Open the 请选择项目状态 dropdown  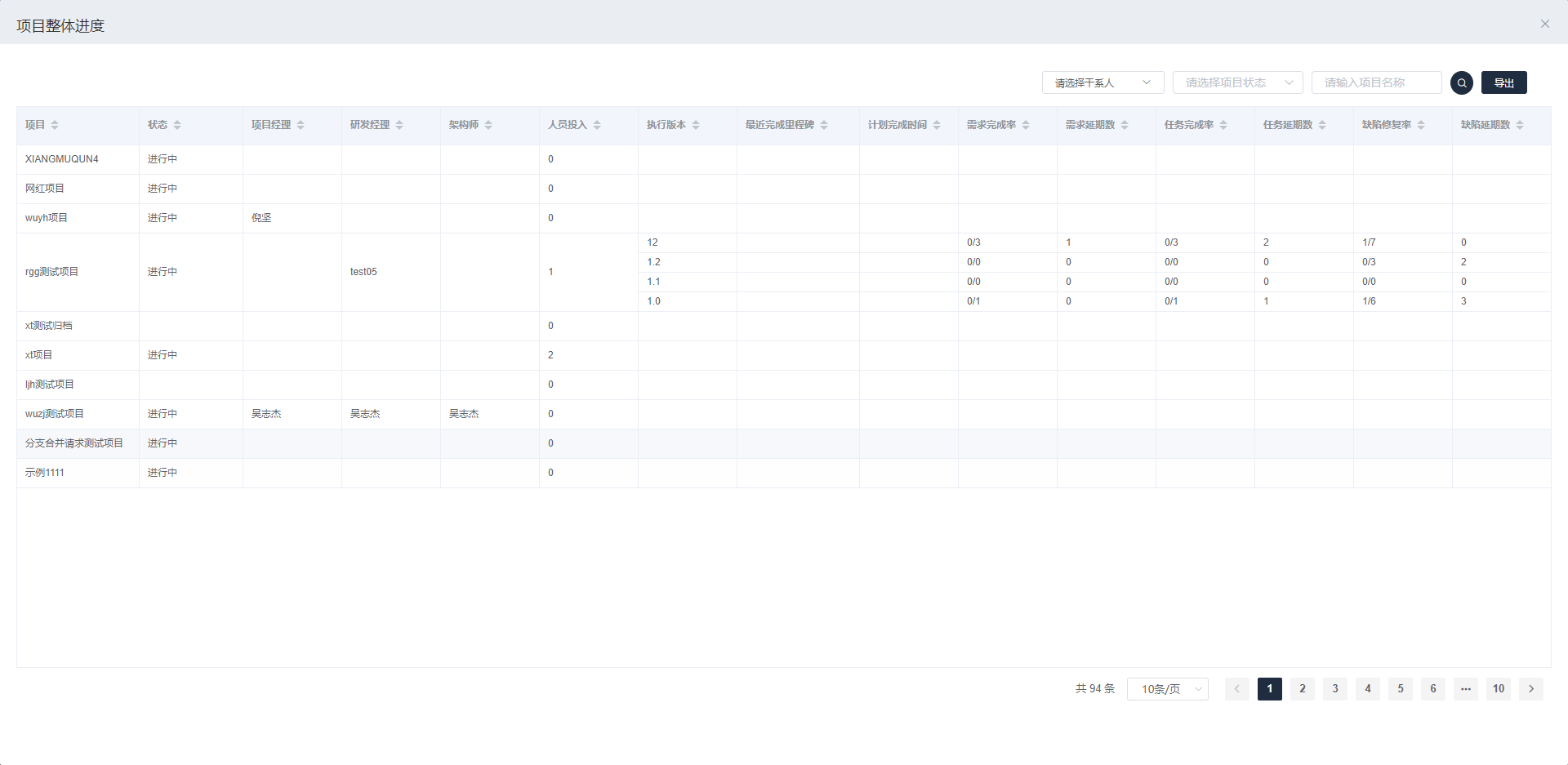(1238, 82)
